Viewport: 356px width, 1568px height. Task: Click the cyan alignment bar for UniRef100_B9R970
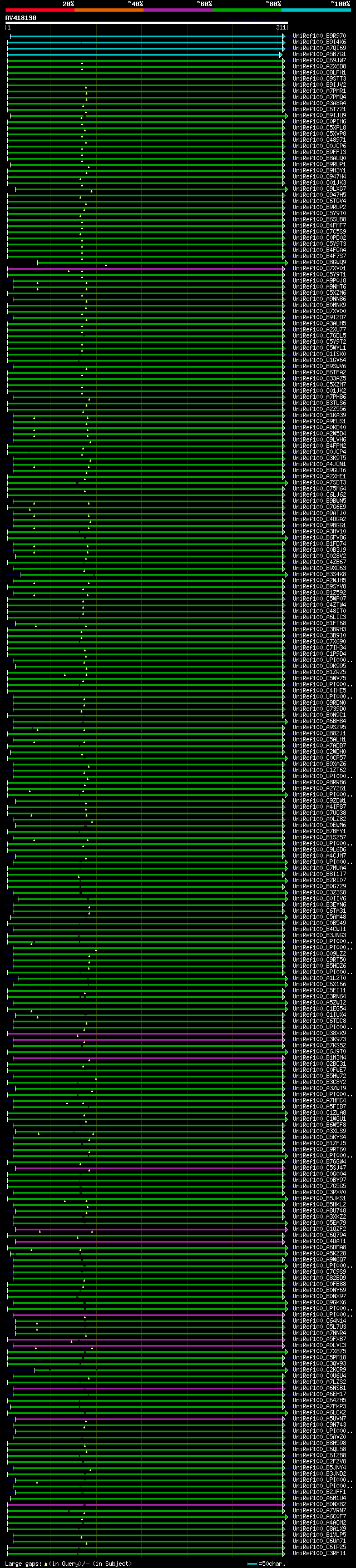147,37
